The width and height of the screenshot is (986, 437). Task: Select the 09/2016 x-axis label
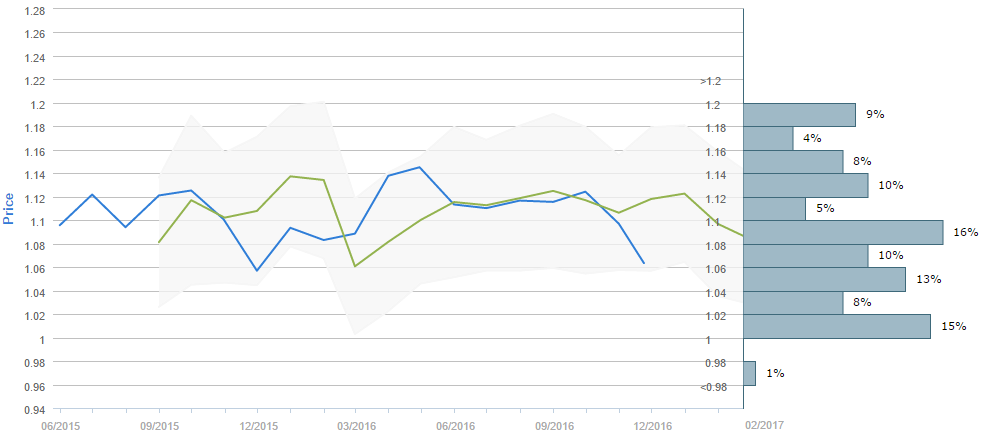pos(553,425)
